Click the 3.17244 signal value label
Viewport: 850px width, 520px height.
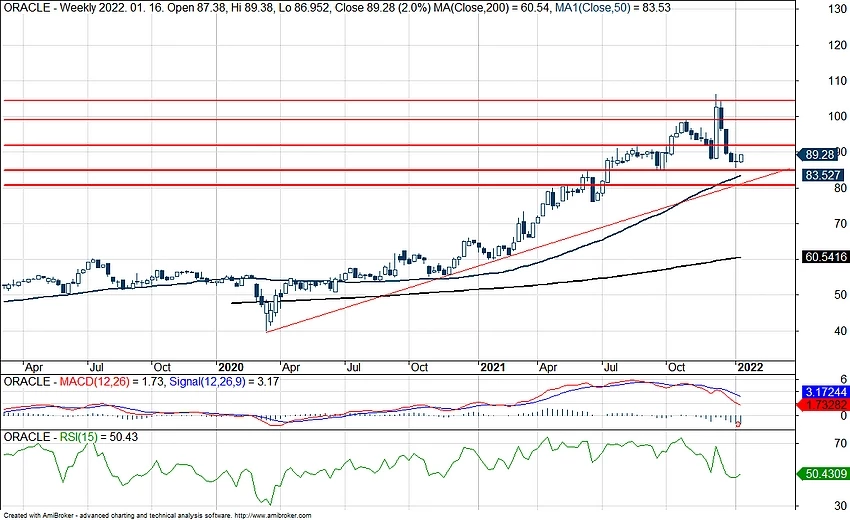pyautogui.click(x=825, y=391)
